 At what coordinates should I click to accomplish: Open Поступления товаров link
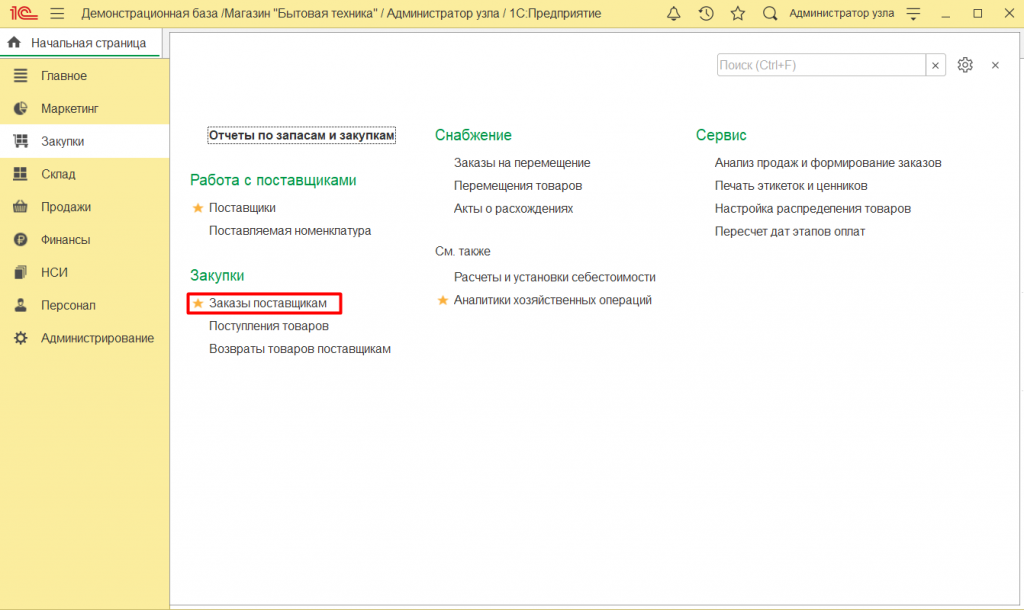coord(269,326)
